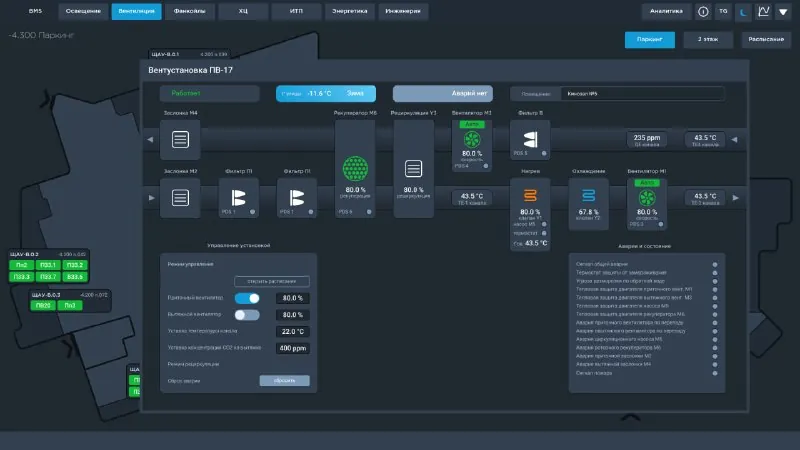Open the Рекуператор M6 green rotor icon
The image size is (800, 450).
coord(355,169)
